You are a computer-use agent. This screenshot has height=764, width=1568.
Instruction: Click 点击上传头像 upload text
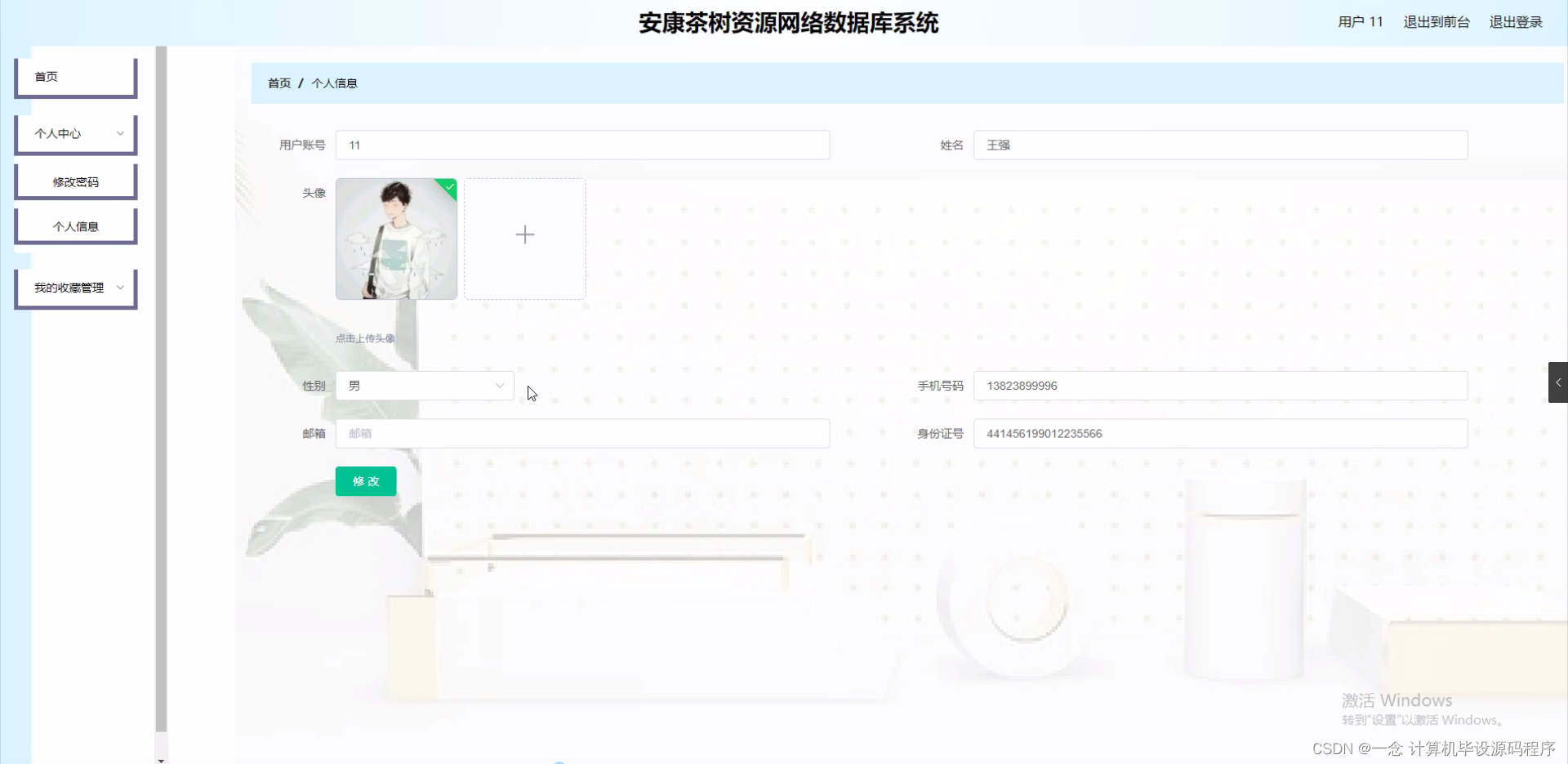coord(364,337)
